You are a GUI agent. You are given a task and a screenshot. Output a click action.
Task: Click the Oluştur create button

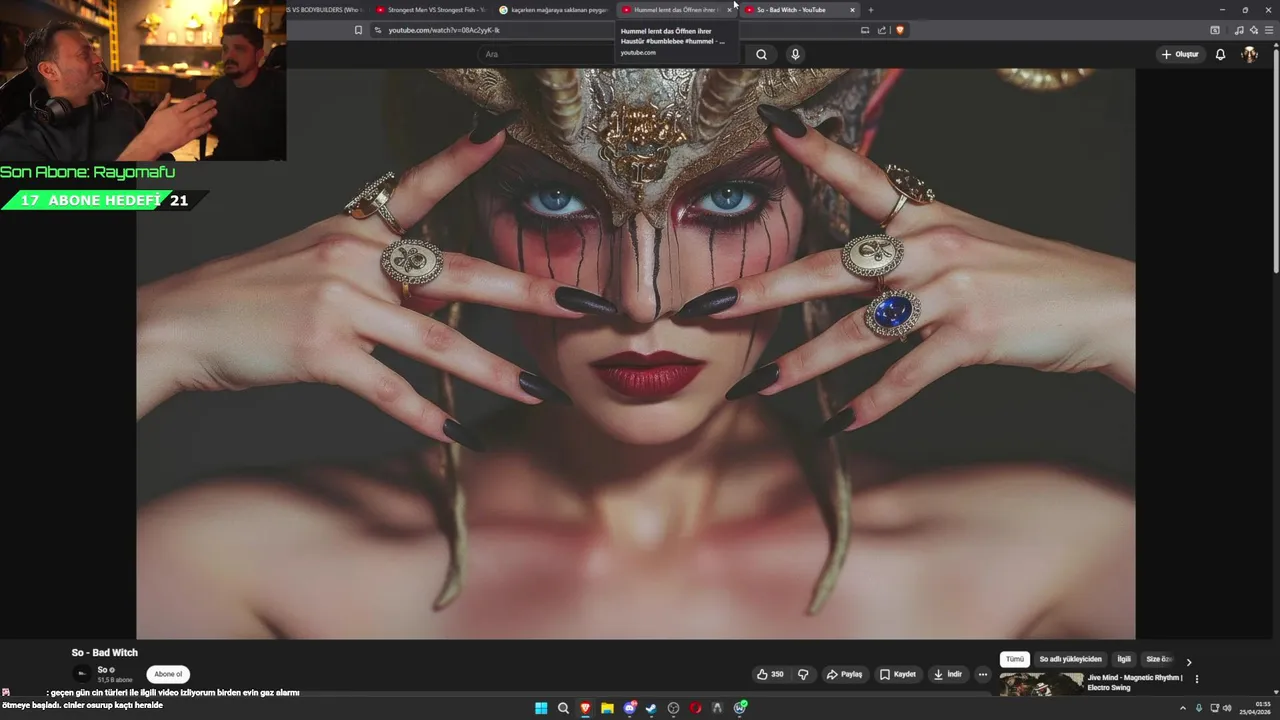pyautogui.click(x=1180, y=54)
